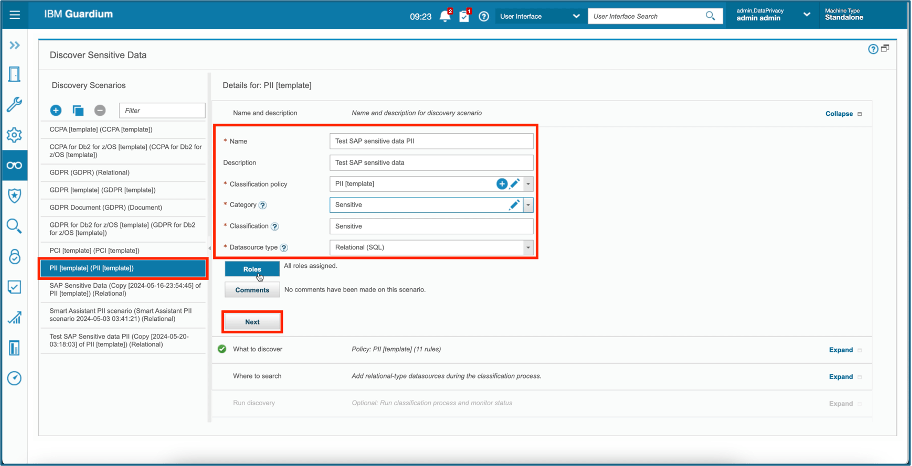
Task: Click the User Interface Search box
Action: pyautogui.click(x=646, y=16)
